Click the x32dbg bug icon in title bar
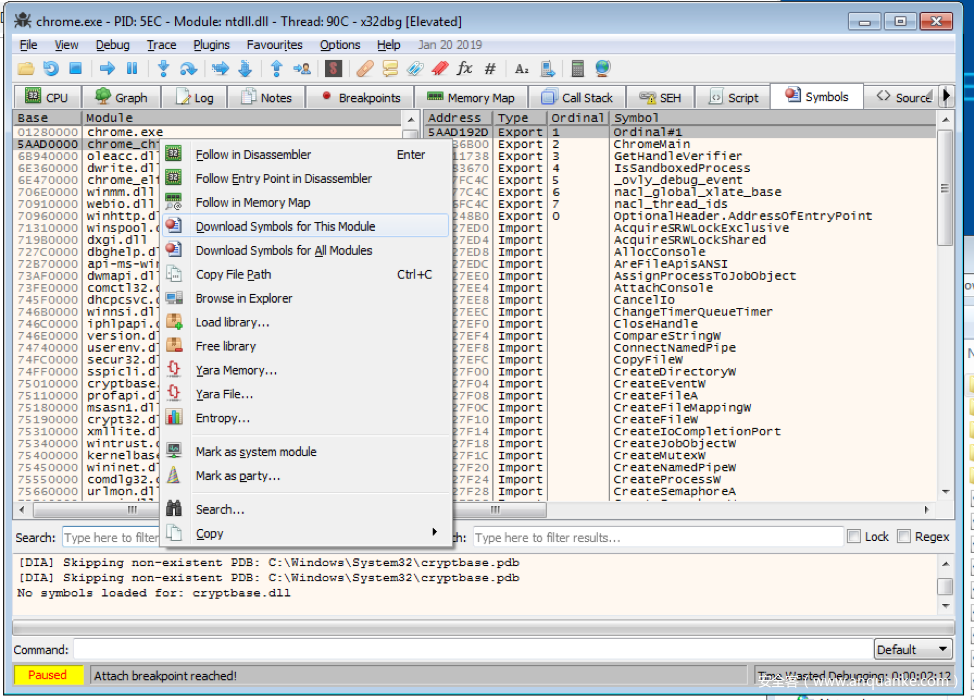Screen dimensions: 974x700 pos(22,20)
